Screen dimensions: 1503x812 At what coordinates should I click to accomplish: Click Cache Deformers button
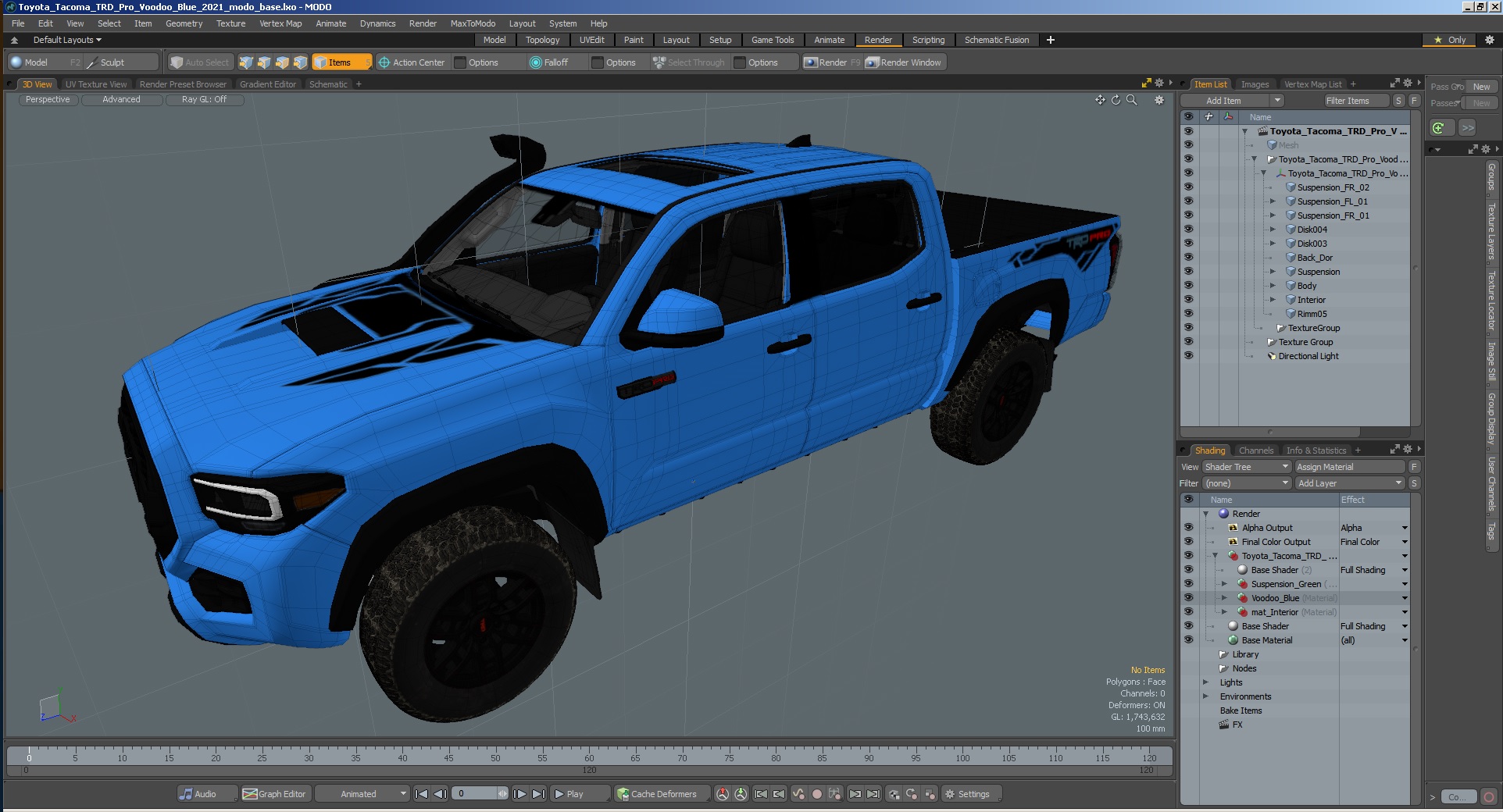coord(662,794)
